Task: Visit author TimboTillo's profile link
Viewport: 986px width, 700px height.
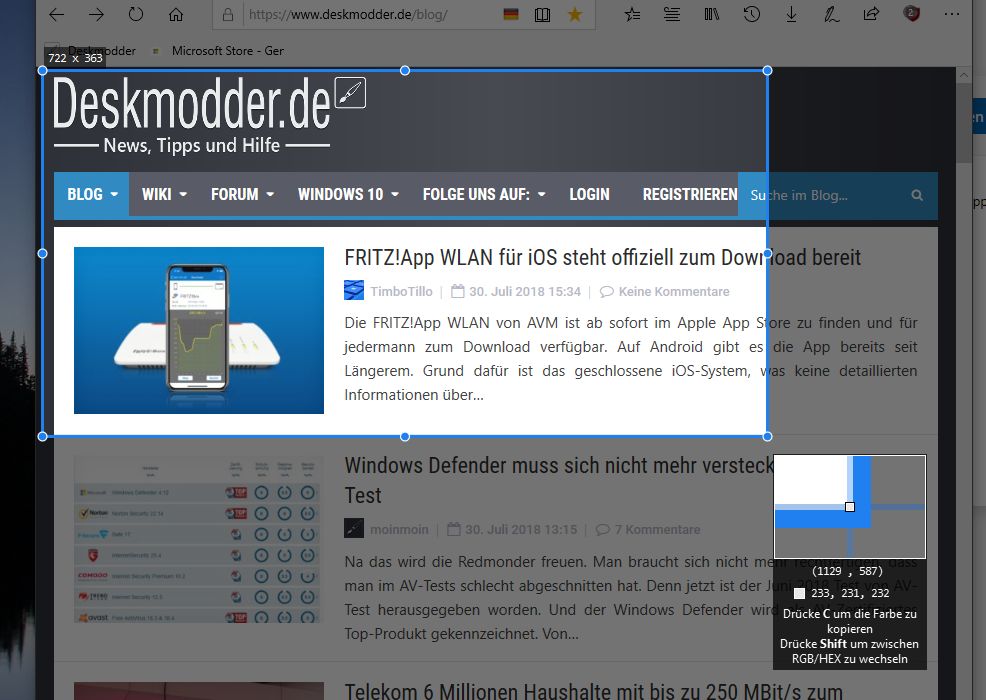Action: (x=401, y=291)
